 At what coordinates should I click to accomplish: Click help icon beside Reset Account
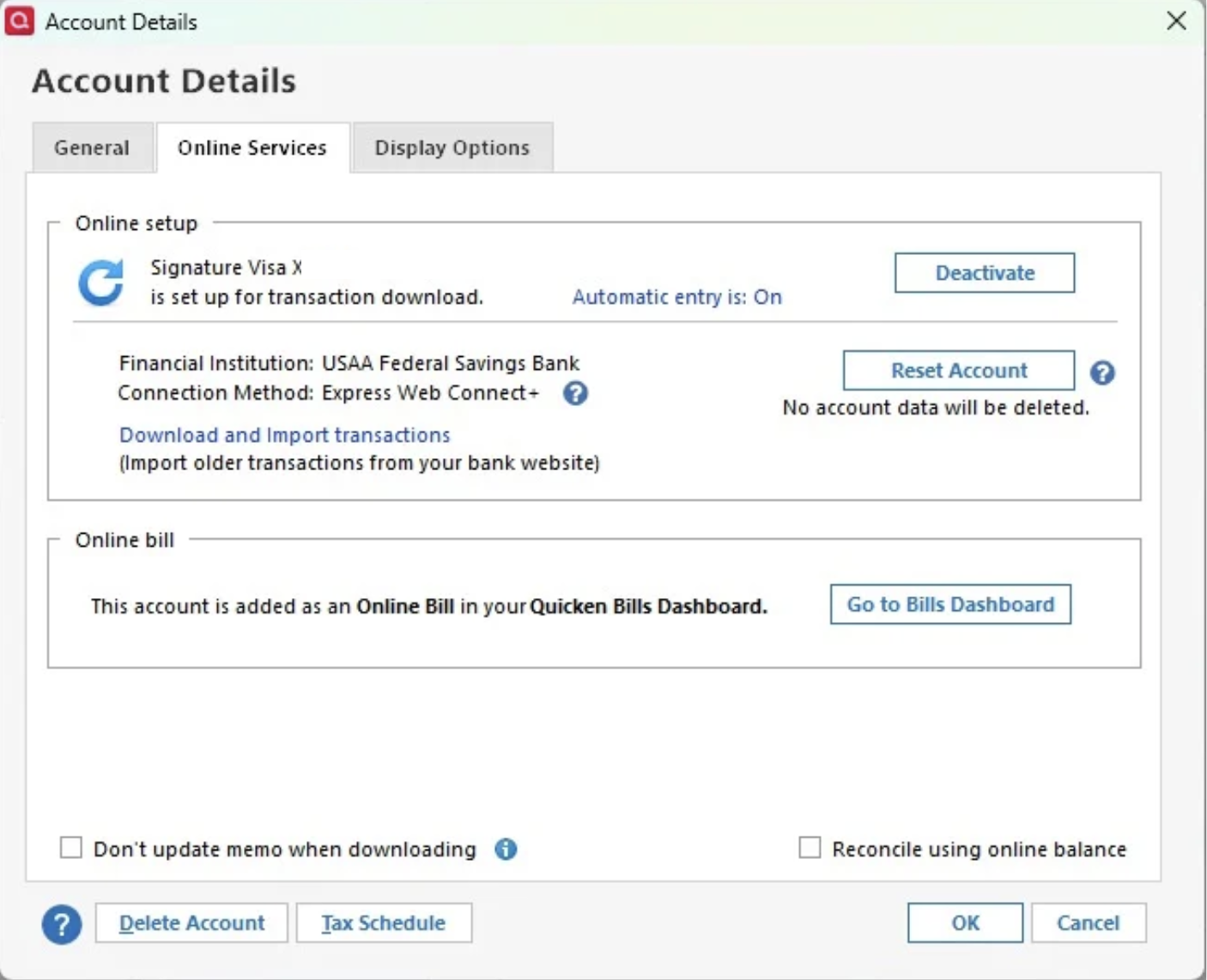click(1102, 372)
